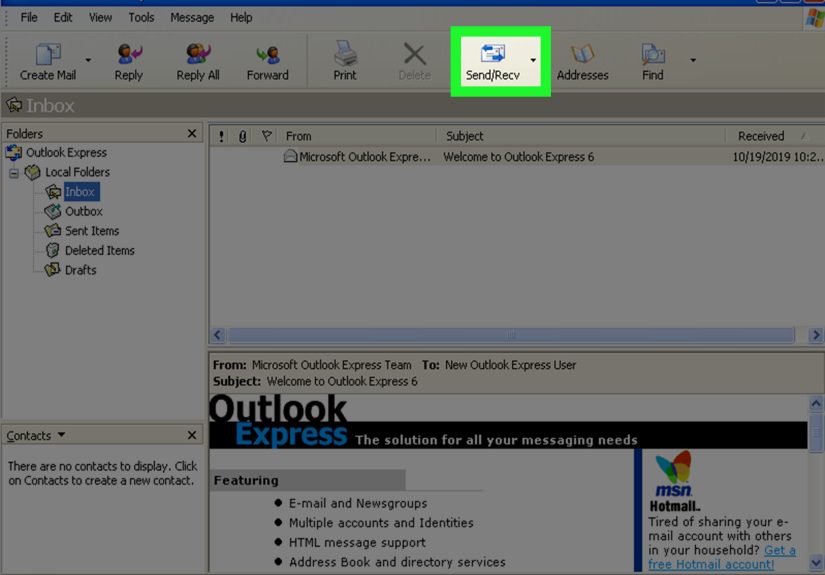Close the Contacts pane
This screenshot has width=825, height=575.
pyautogui.click(x=192, y=435)
